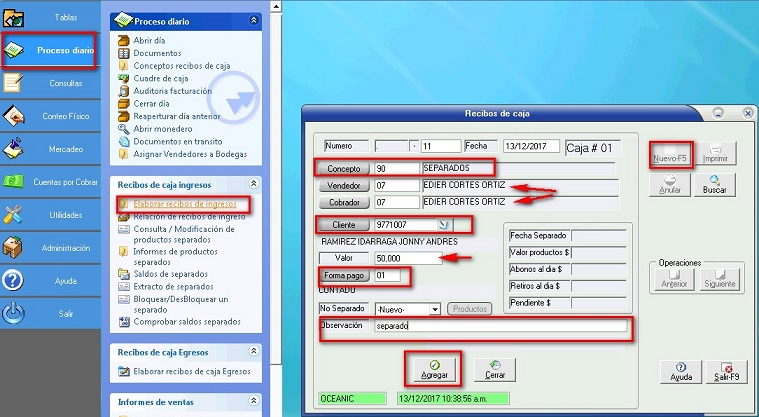Click the Valor amount field

[x=408, y=258]
